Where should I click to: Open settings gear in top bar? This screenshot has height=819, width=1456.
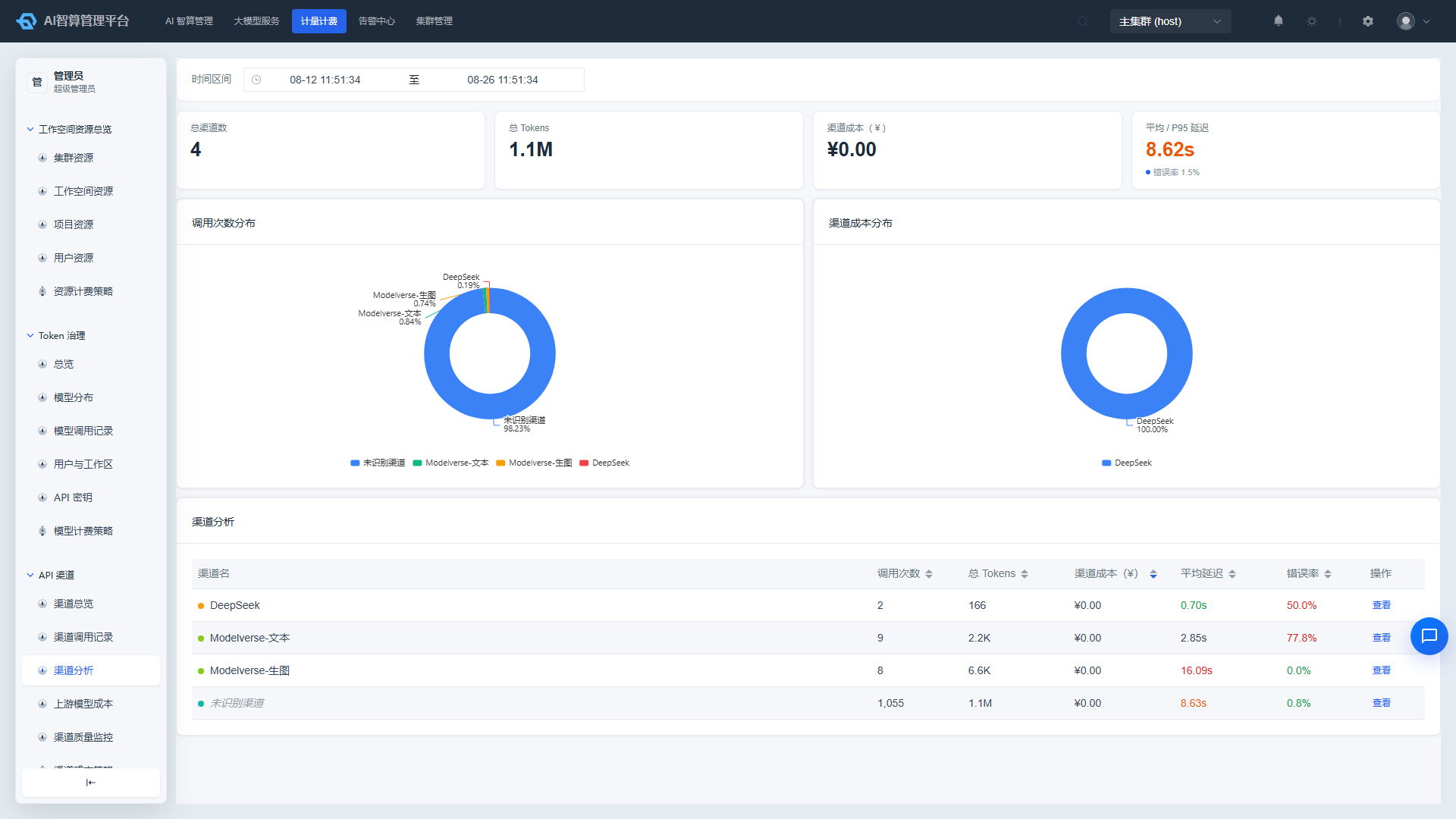pos(1368,21)
